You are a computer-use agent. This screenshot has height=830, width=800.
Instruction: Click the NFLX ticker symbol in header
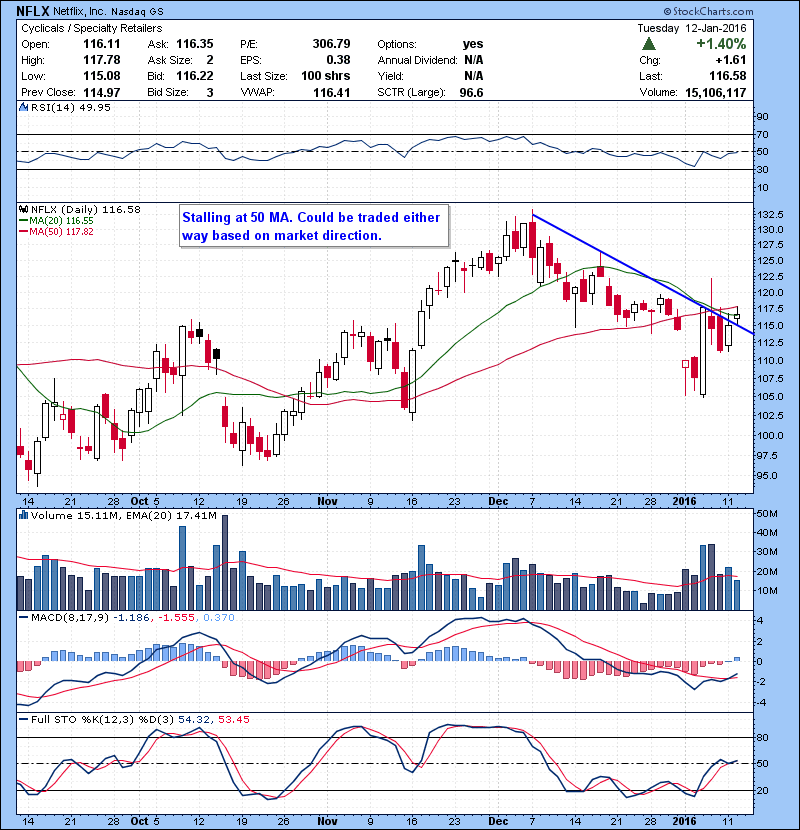point(37,13)
